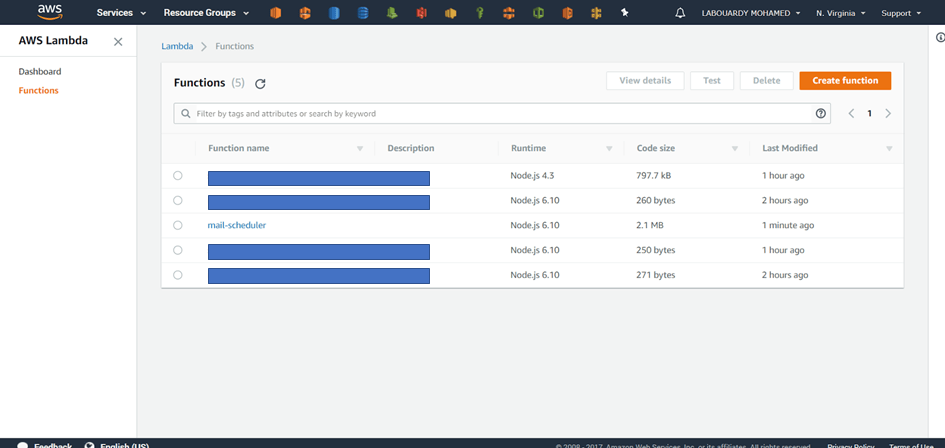This screenshot has height=448, width=945.
Task: Open the red S3 shortcut icon
Action: point(421,13)
